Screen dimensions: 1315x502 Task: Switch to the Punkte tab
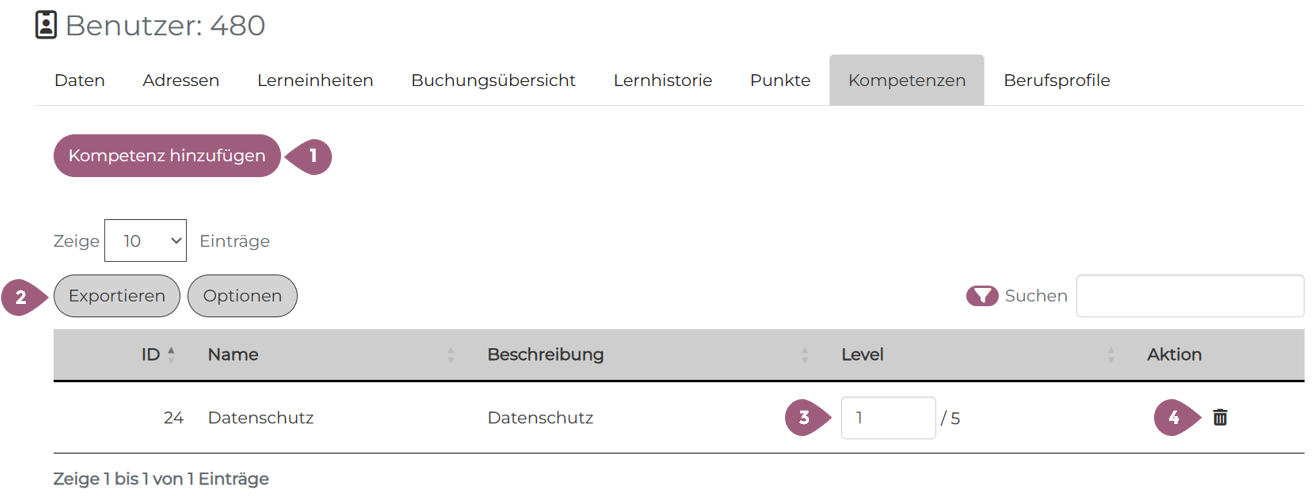tap(780, 81)
